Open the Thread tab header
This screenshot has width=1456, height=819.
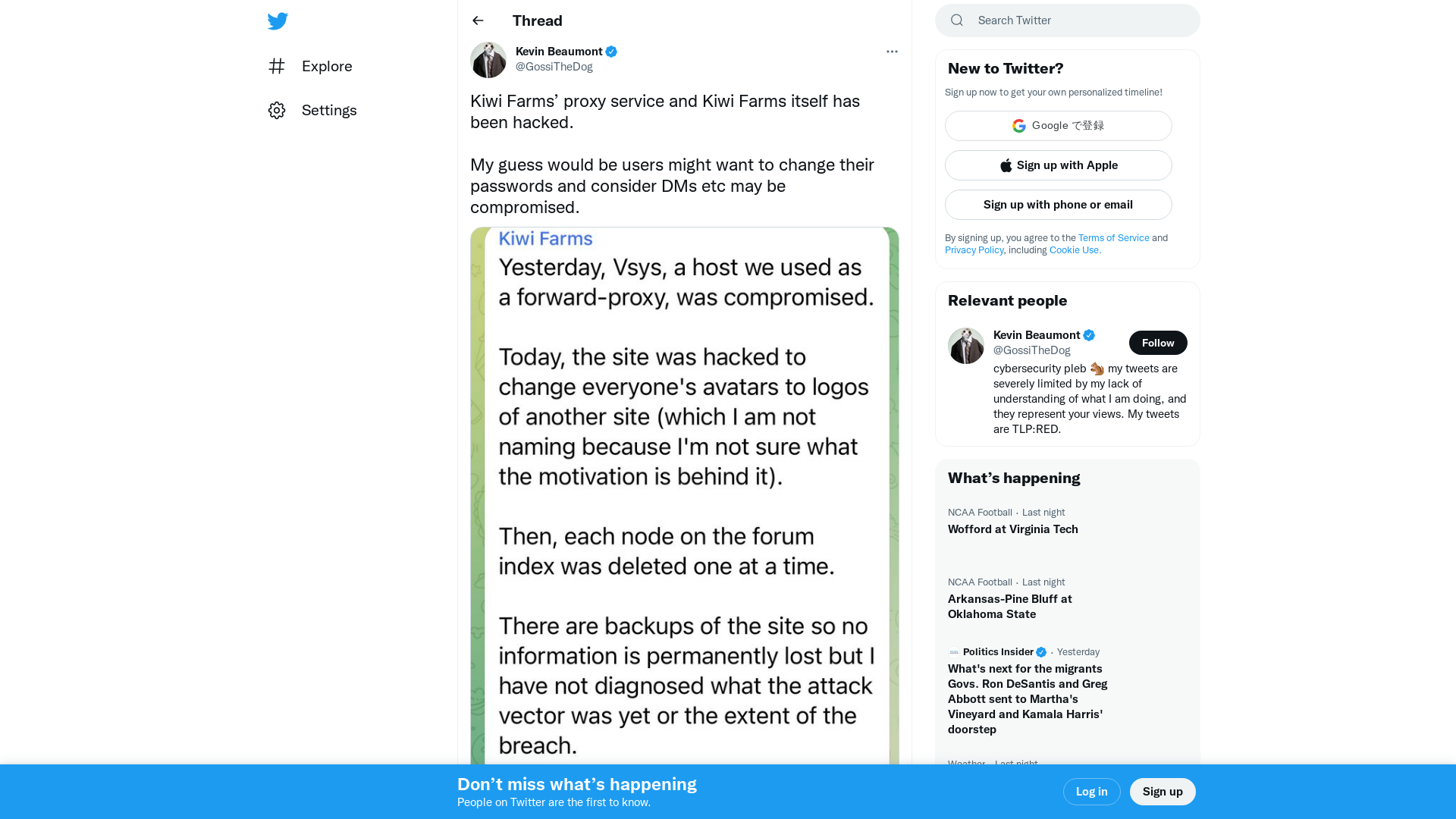pos(537,20)
